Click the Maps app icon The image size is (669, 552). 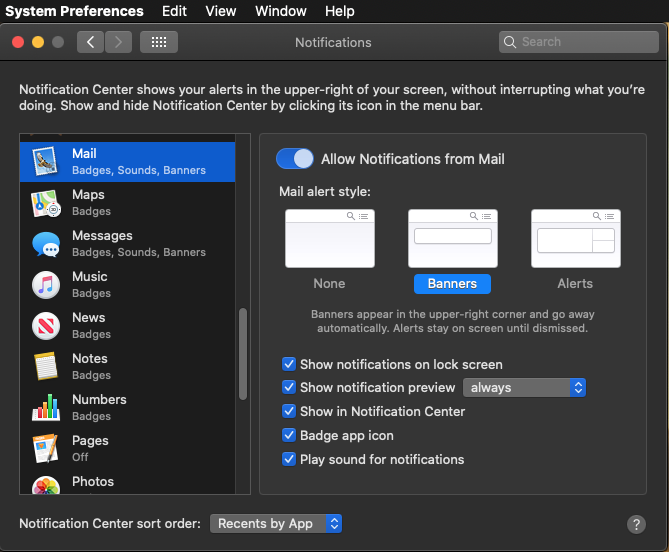[x=45, y=203]
